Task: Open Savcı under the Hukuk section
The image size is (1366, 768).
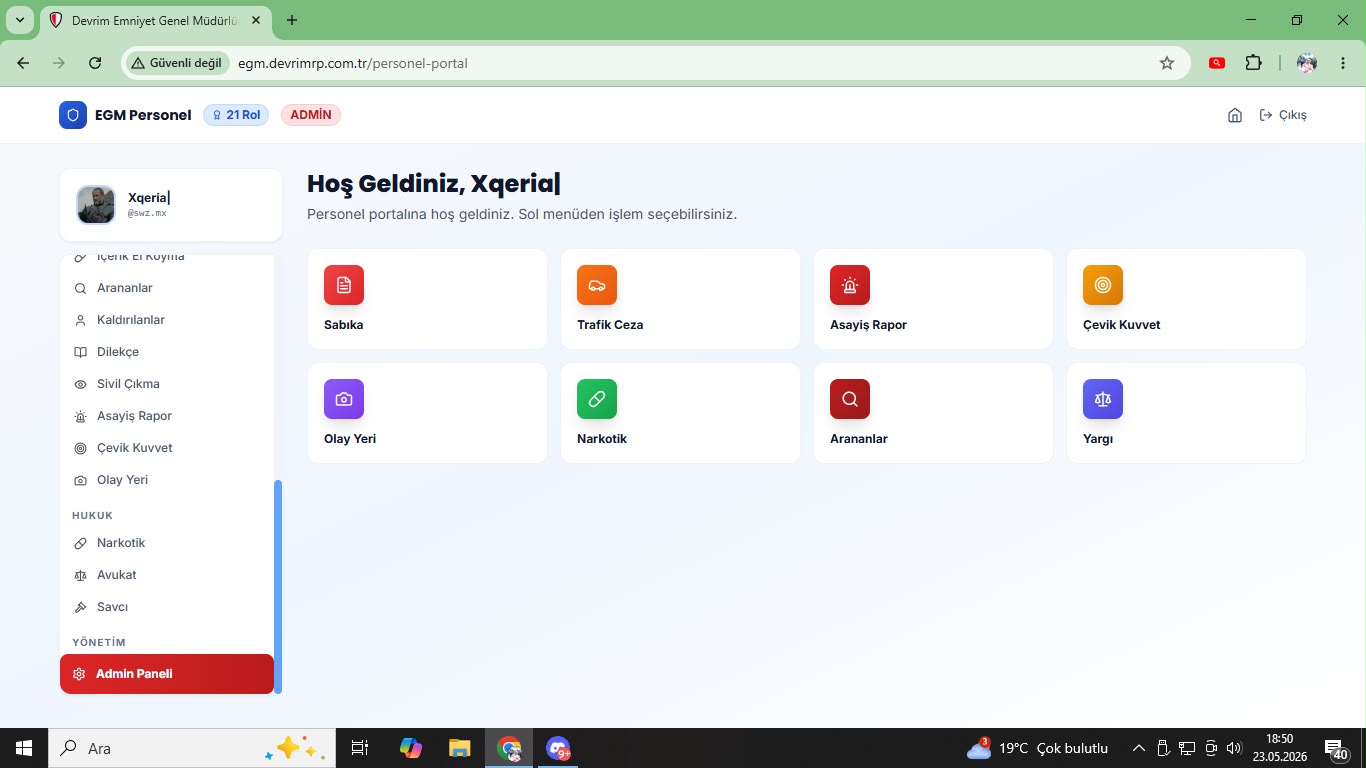Action: [167, 607]
